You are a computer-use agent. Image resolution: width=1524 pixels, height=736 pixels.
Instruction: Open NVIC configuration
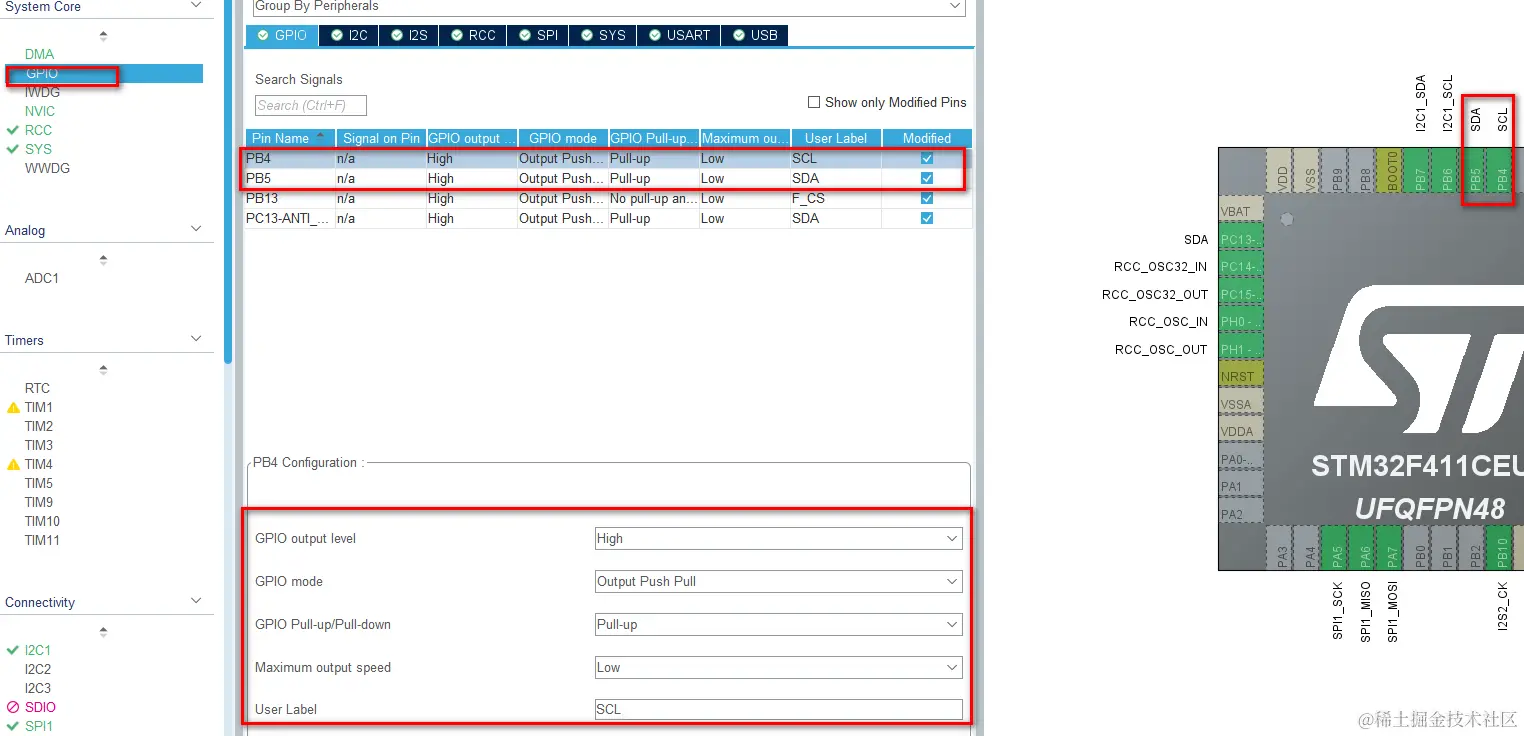coord(40,111)
